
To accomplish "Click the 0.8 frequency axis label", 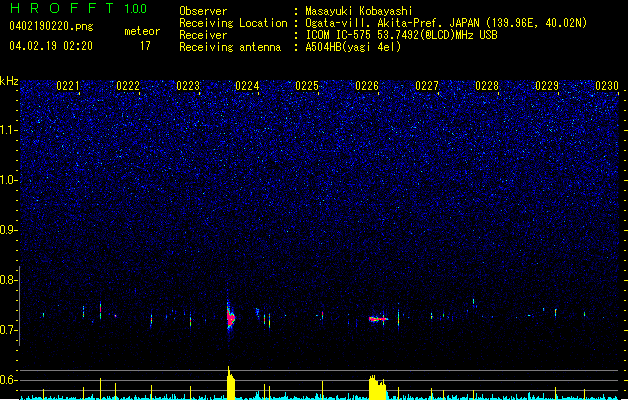I will click(8, 280).
